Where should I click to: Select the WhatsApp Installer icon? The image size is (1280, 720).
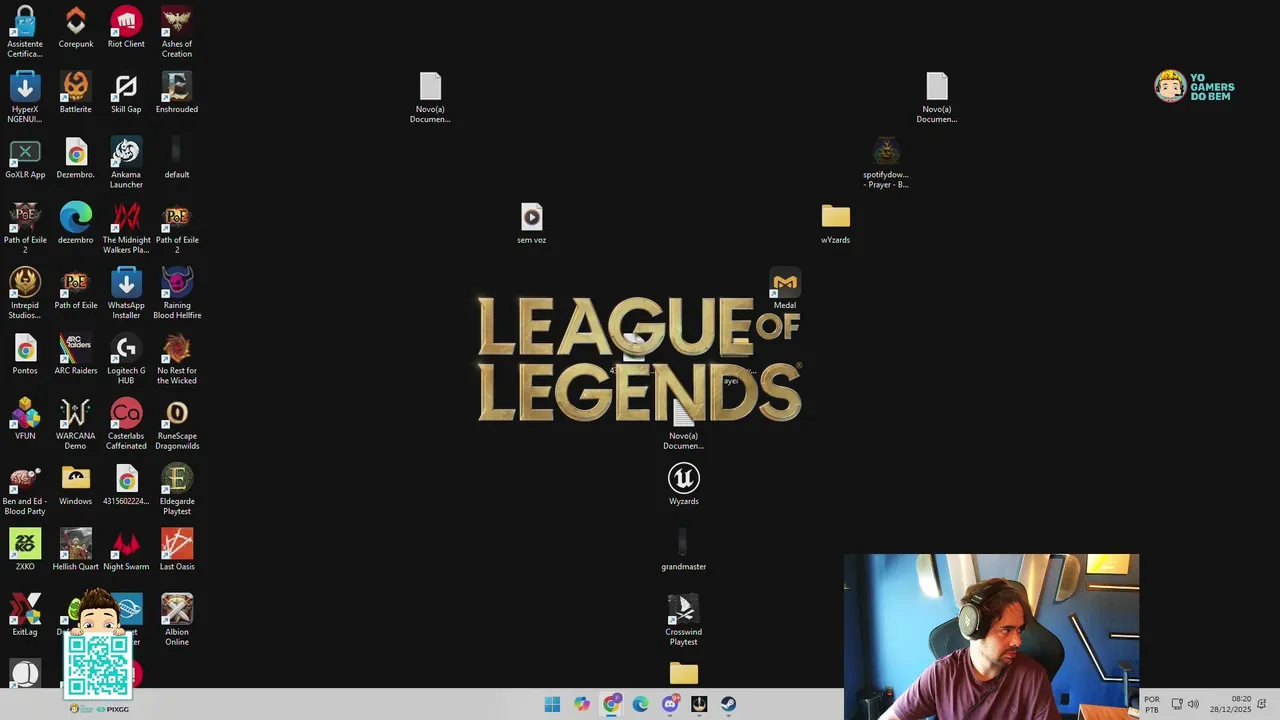(126, 293)
